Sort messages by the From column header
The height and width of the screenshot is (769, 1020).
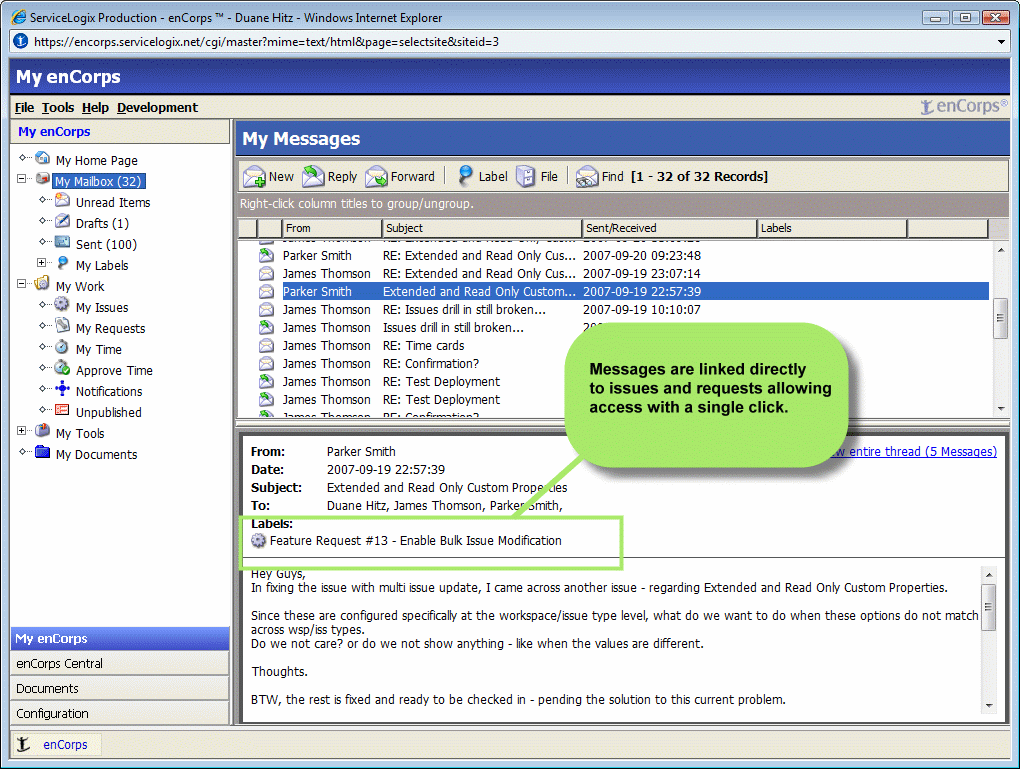332,228
